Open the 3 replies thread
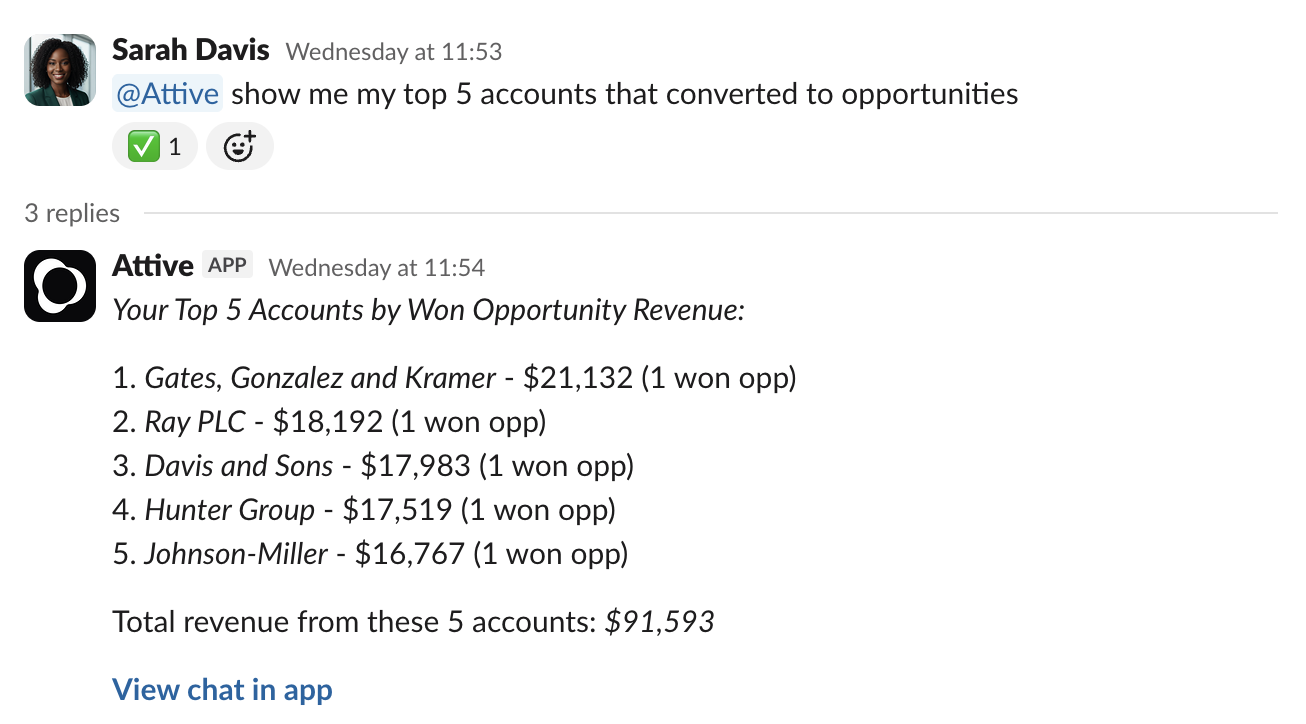 (x=71, y=213)
